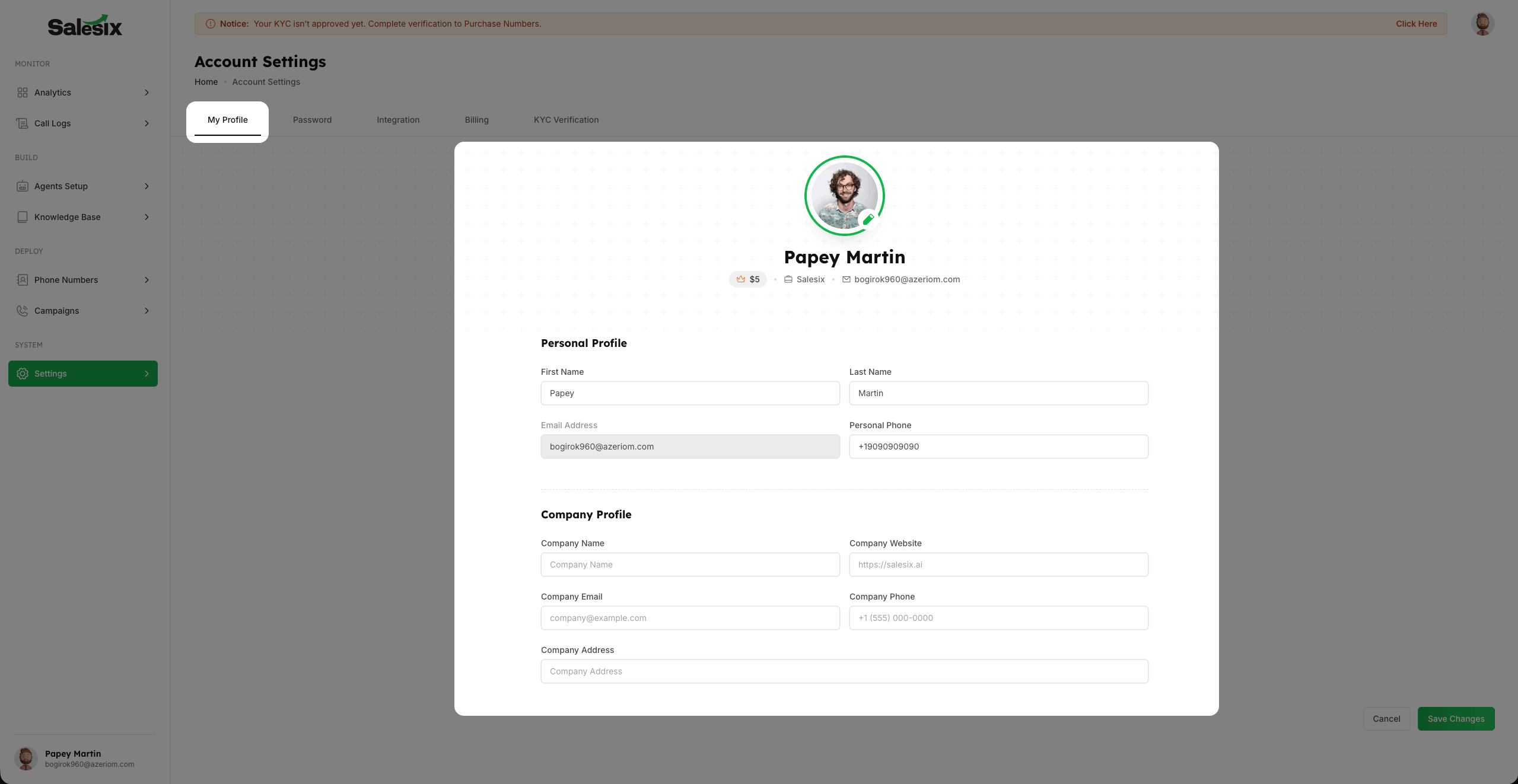The image size is (1518, 784).
Task: Click the Salesix logo
Action: click(84, 25)
